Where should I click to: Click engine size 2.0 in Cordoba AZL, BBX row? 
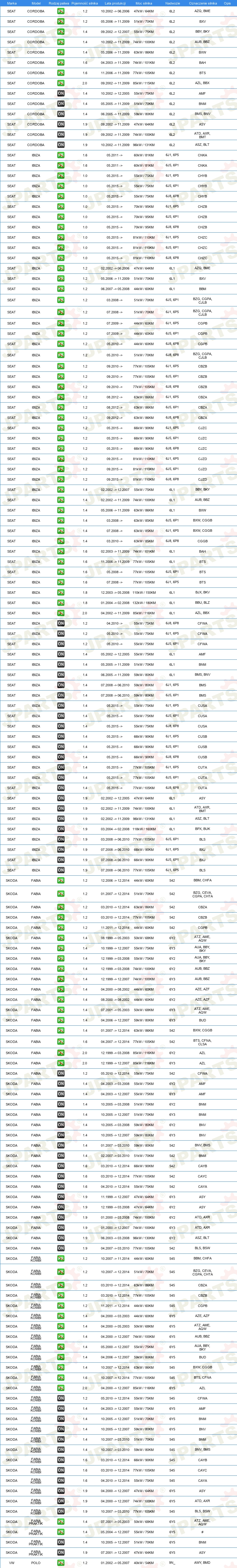click(x=85, y=83)
